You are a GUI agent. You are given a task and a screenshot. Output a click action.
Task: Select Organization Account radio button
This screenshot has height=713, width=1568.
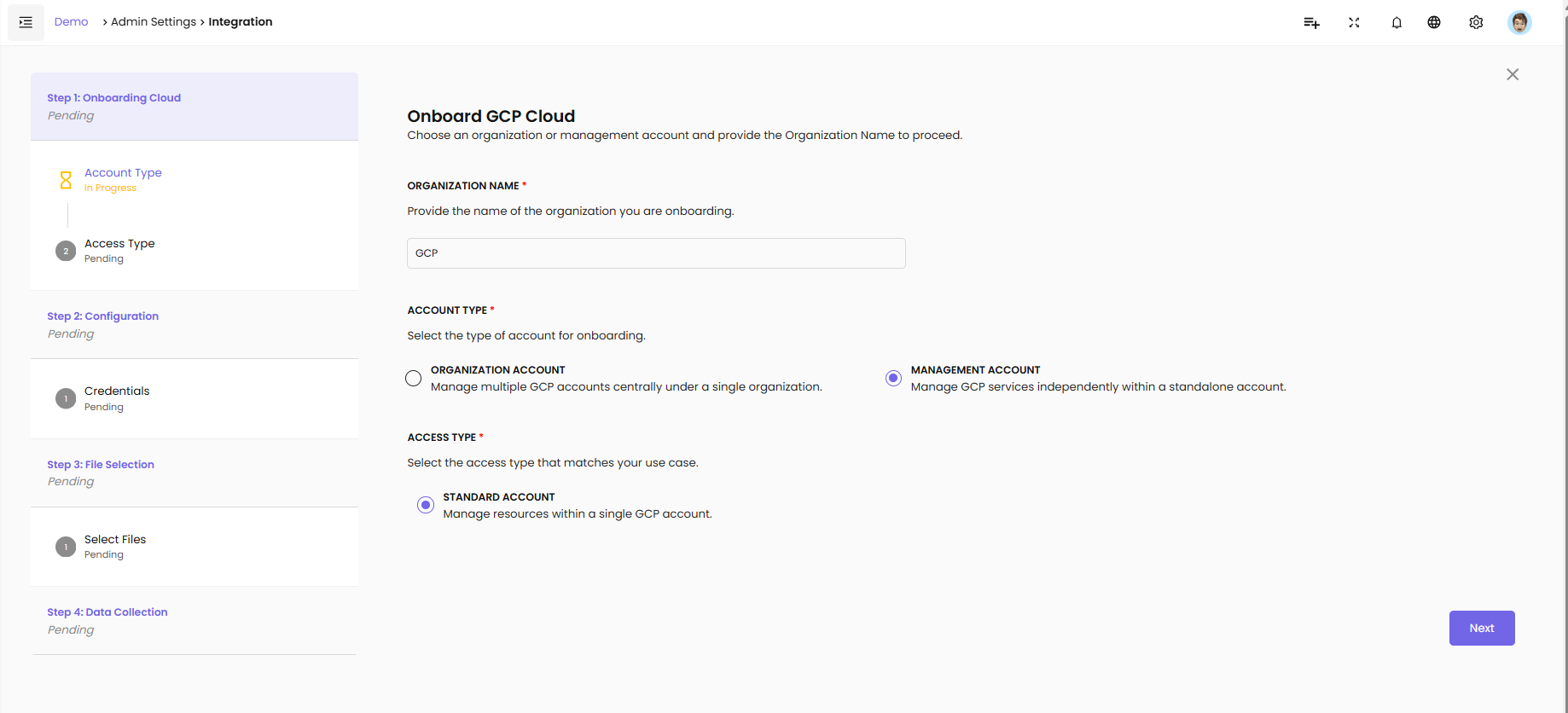click(414, 378)
